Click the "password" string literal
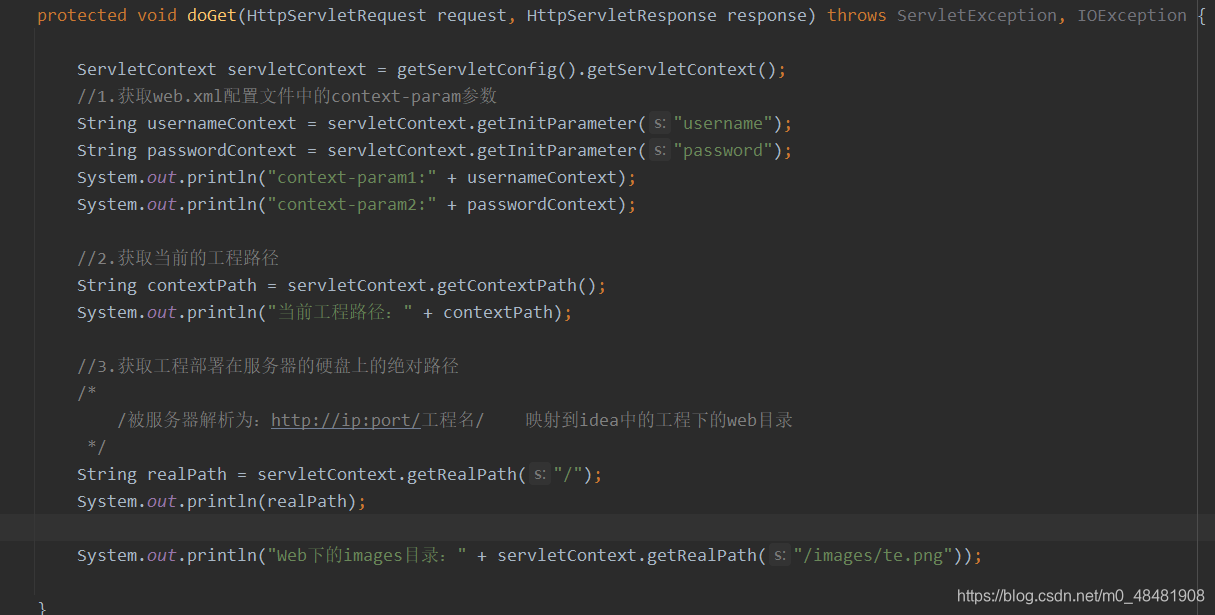This screenshot has height=615, width=1215. [x=723, y=150]
